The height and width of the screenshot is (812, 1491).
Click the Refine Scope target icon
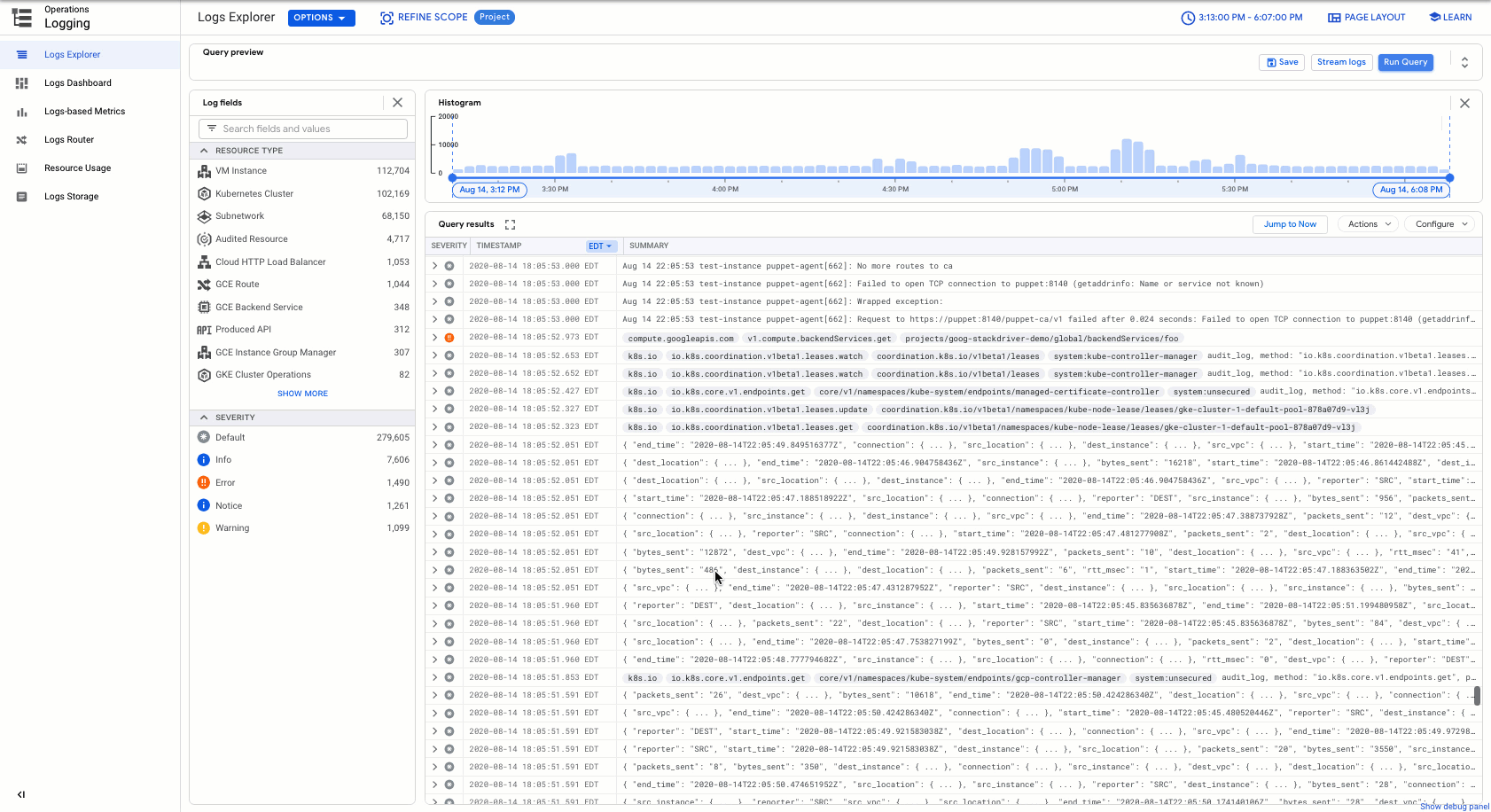point(386,18)
